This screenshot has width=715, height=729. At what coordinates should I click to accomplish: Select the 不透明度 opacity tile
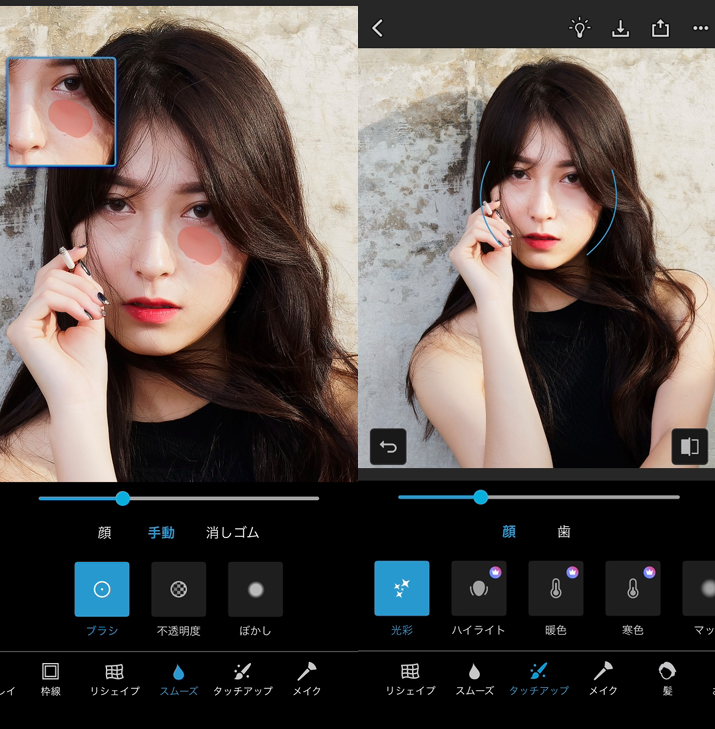(x=179, y=589)
